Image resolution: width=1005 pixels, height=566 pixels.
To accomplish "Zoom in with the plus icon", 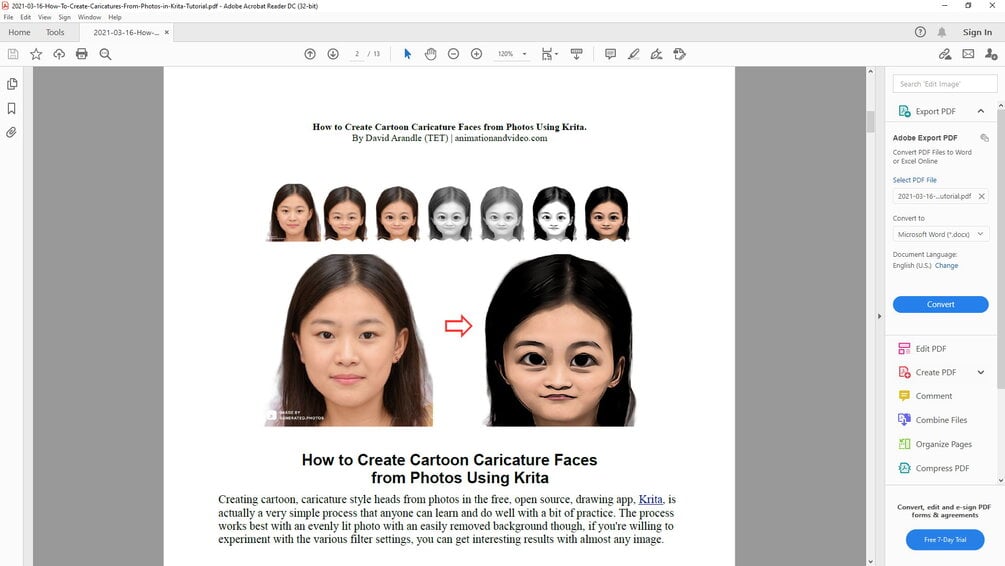I will (x=476, y=54).
